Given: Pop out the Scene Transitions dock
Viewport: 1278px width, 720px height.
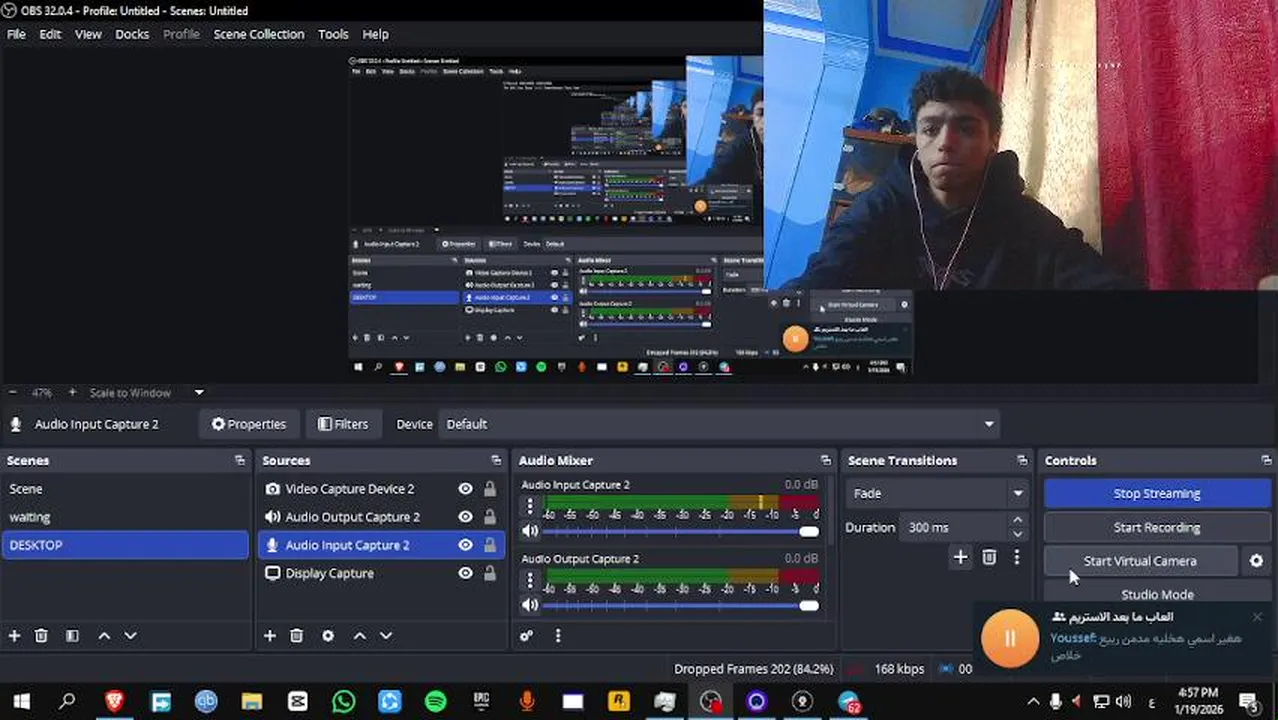Looking at the screenshot, I should 1022,460.
